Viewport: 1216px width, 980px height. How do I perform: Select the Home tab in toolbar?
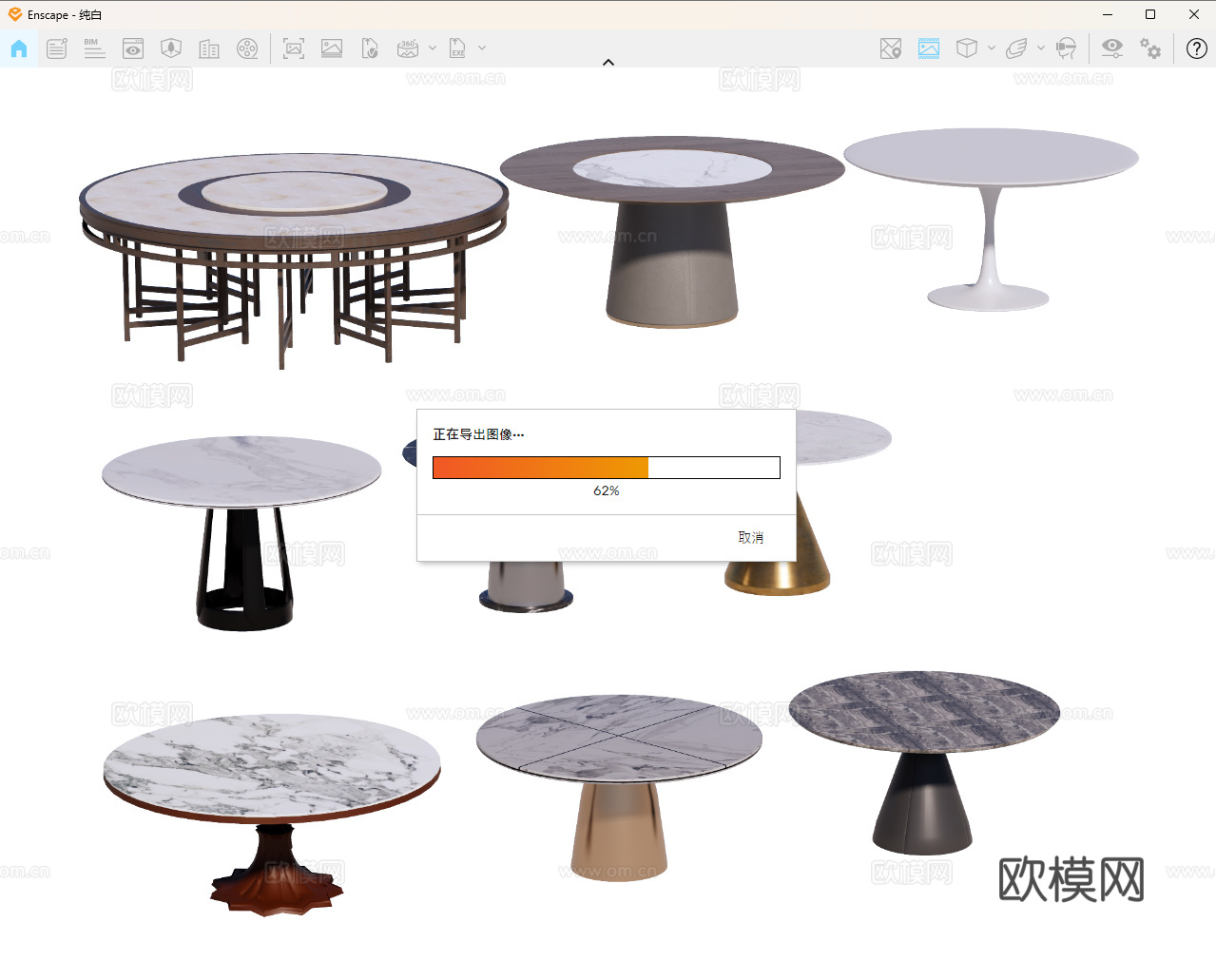[19, 48]
